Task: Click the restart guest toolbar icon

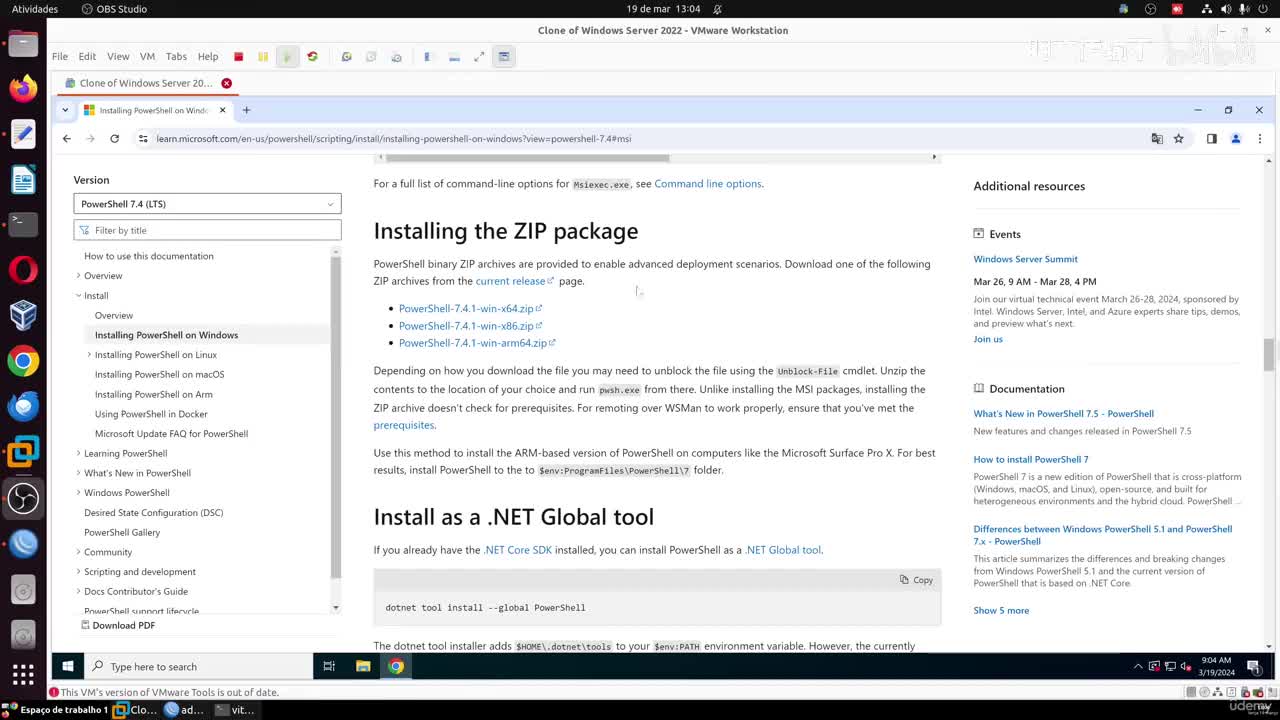Action: click(x=312, y=57)
